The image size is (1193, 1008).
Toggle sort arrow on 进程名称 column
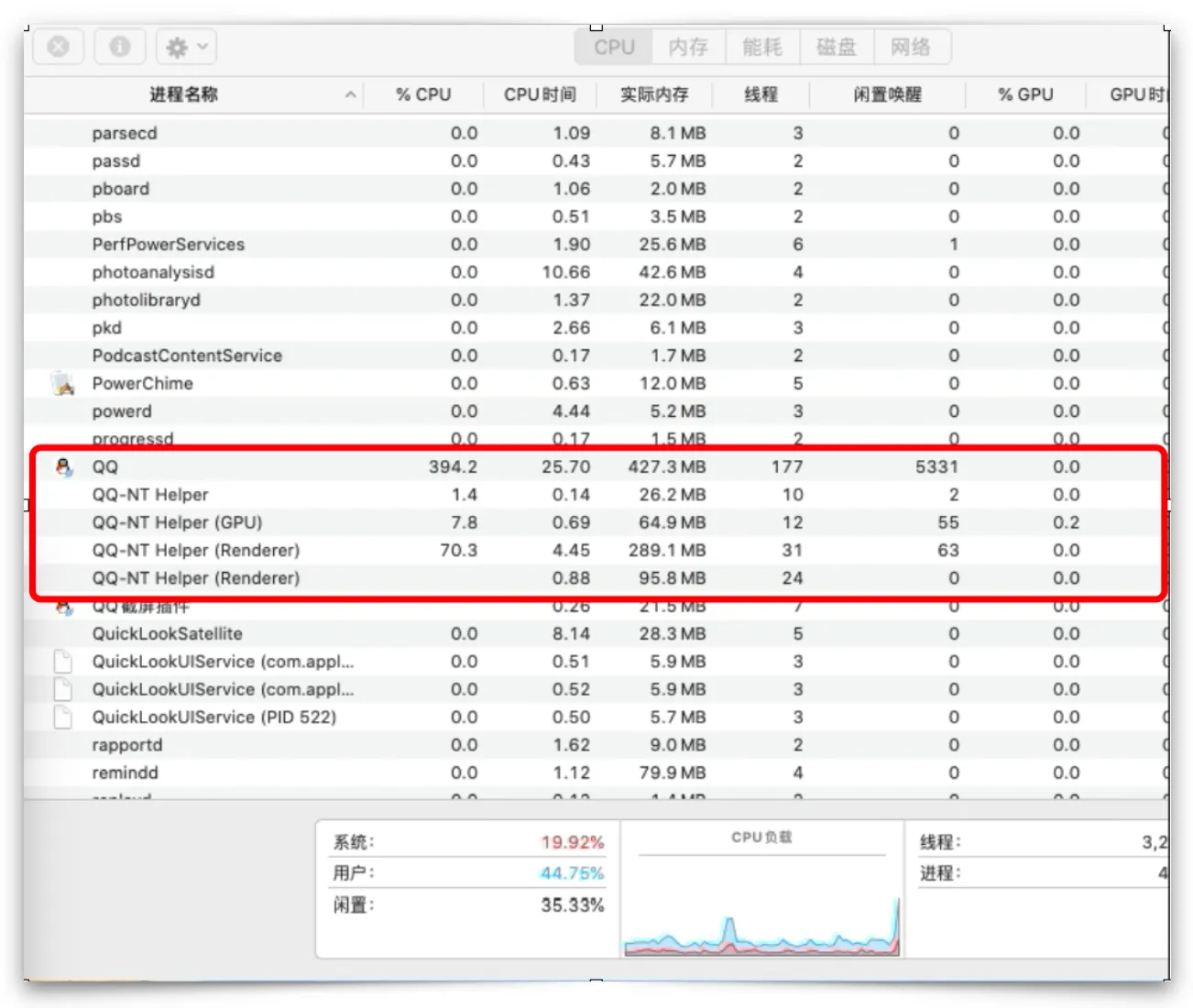coord(350,95)
